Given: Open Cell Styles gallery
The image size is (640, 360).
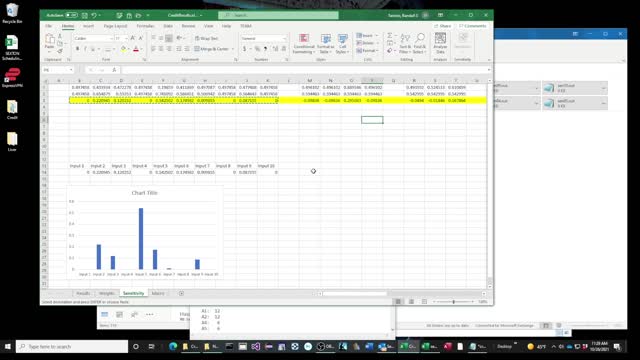Looking at the screenshot, I should tap(342, 44).
